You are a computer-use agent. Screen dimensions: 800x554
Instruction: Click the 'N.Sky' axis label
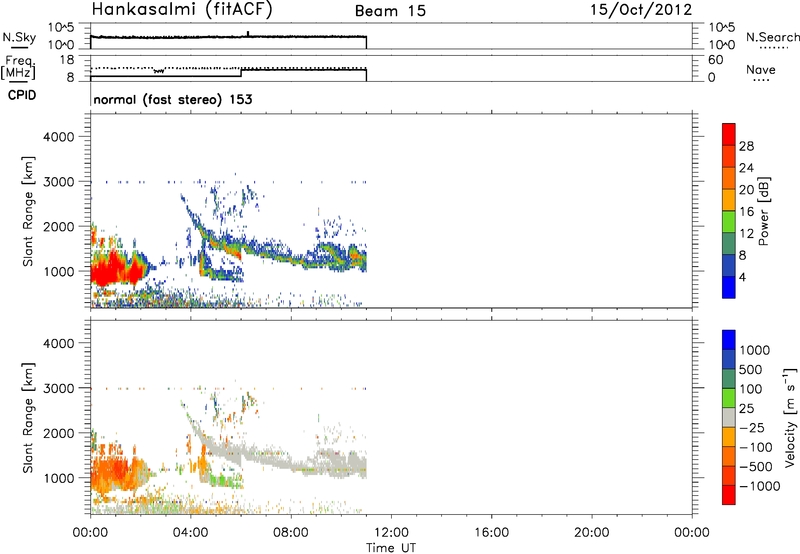(19, 38)
